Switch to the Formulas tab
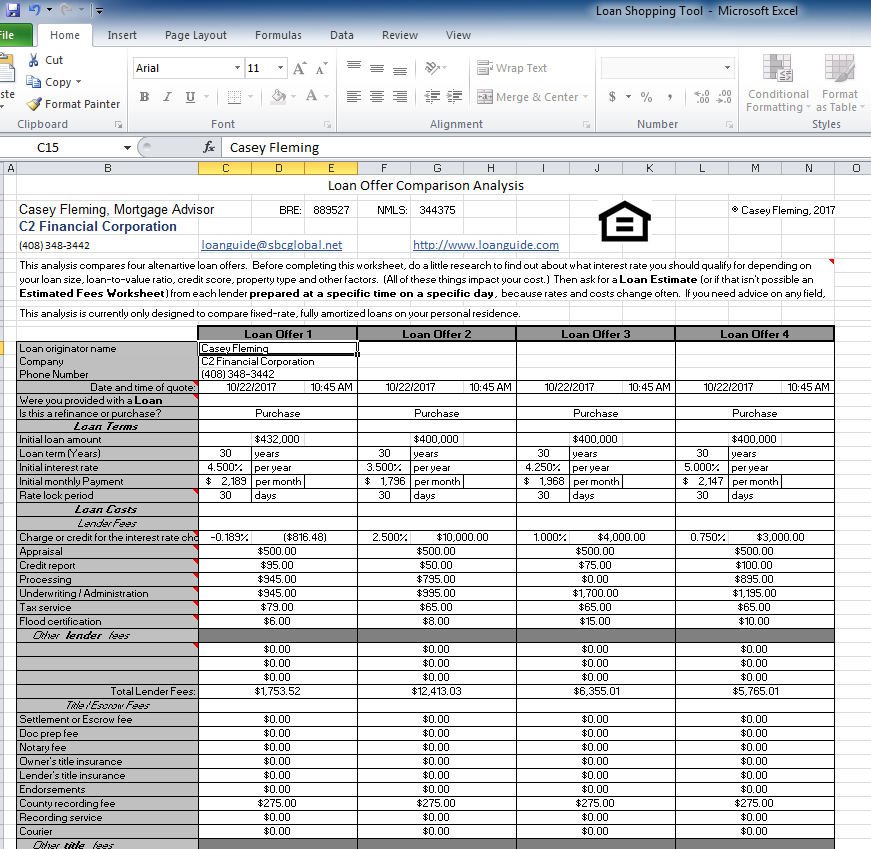The height and width of the screenshot is (849, 871). pyautogui.click(x=278, y=35)
